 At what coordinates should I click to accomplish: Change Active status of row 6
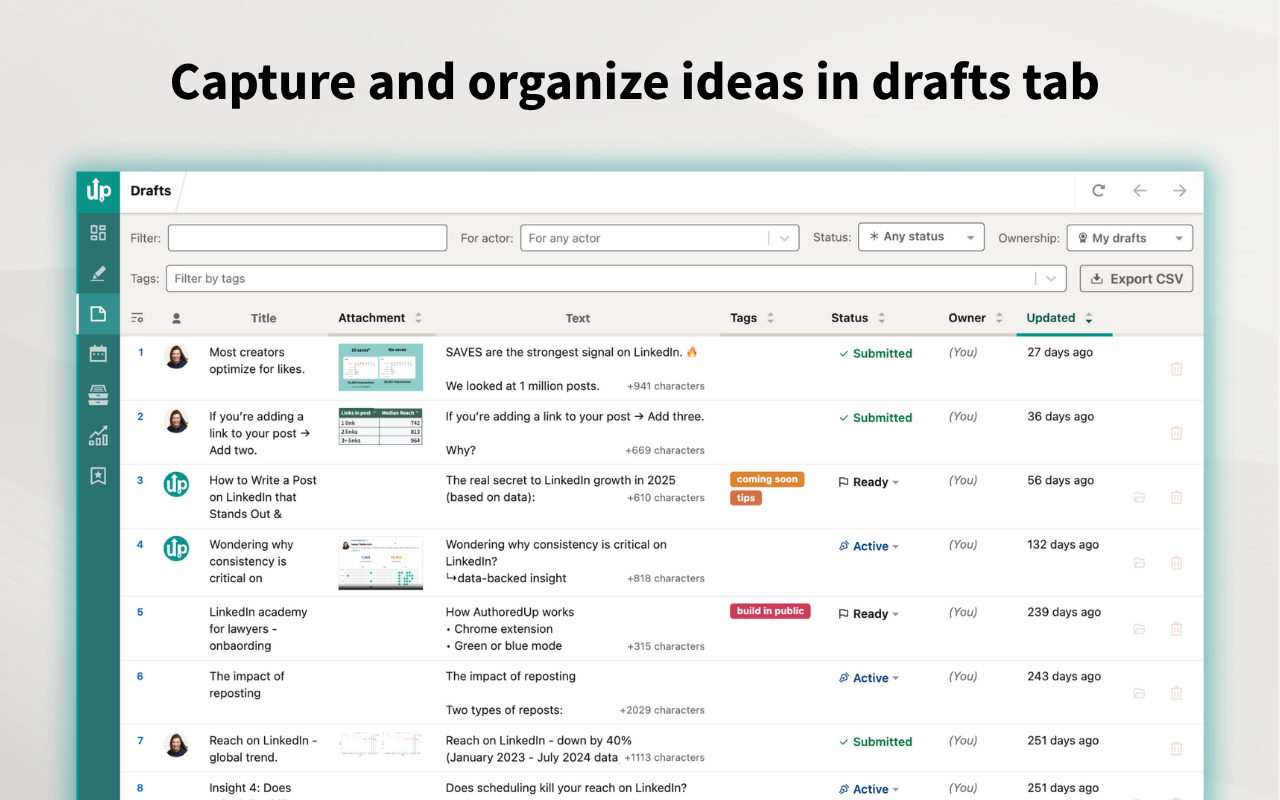869,678
